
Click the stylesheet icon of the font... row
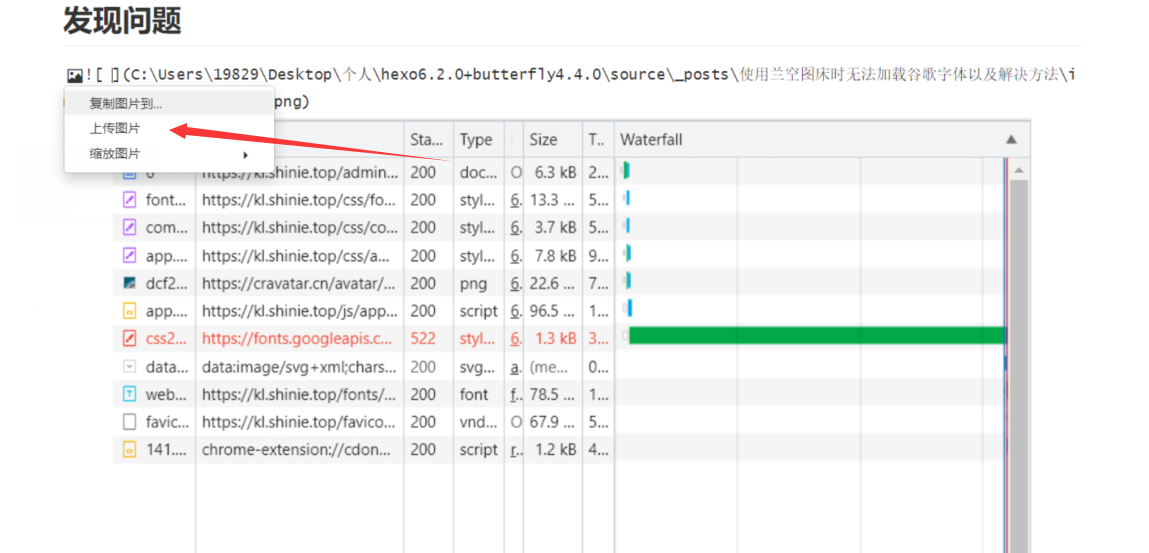130,200
